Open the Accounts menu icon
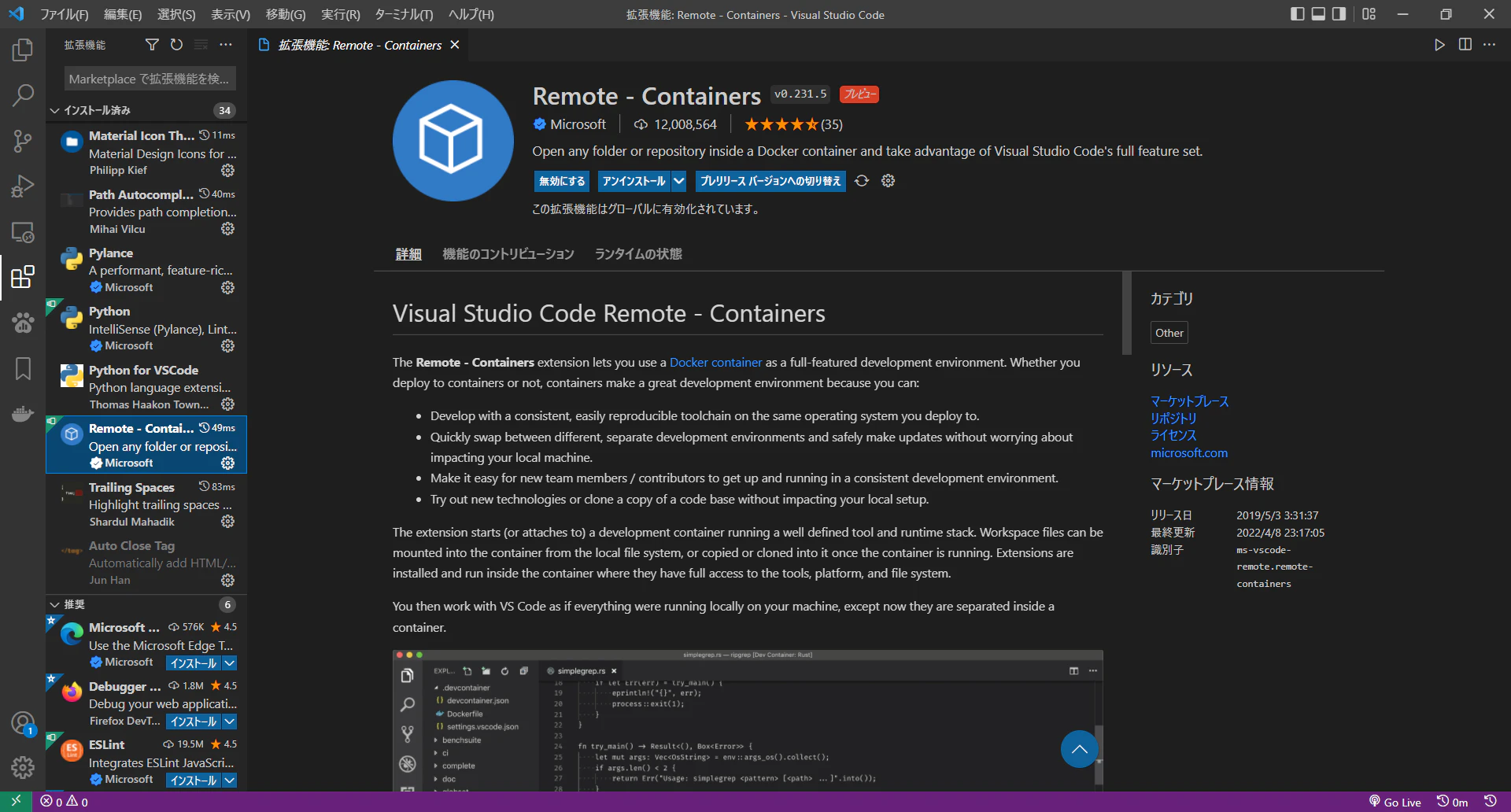The width and height of the screenshot is (1511, 812). click(23, 722)
